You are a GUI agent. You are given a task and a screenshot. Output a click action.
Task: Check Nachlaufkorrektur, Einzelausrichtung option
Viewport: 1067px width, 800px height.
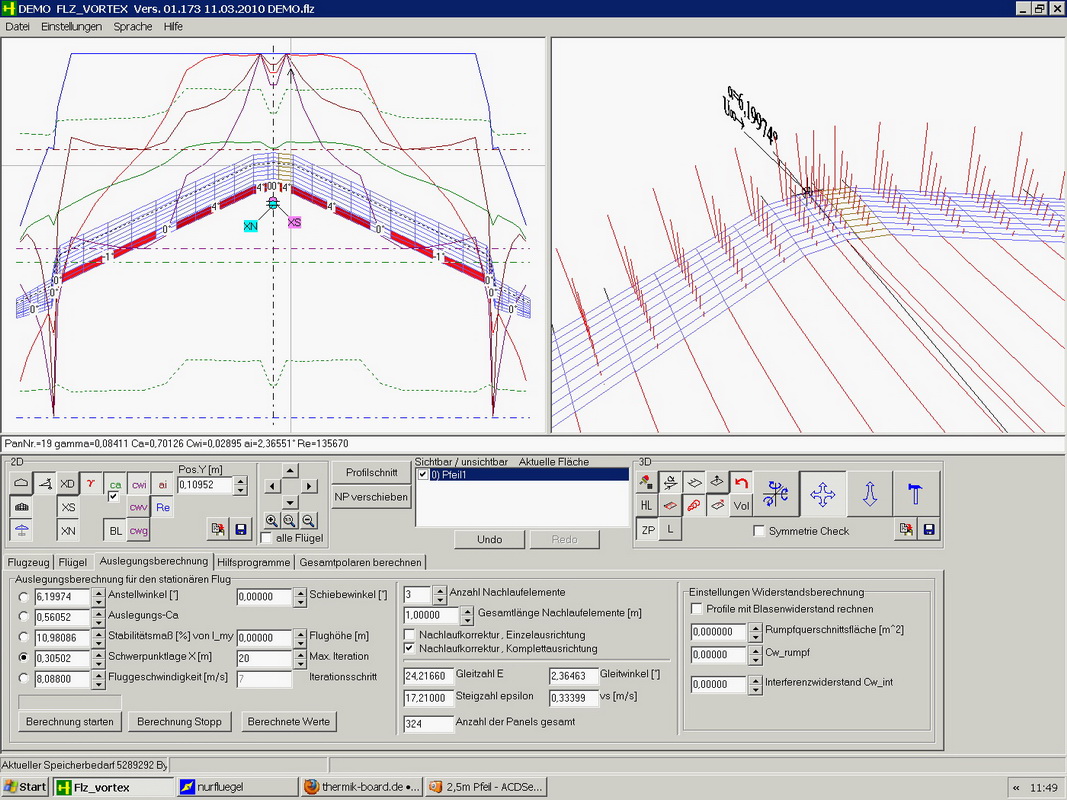(x=410, y=635)
